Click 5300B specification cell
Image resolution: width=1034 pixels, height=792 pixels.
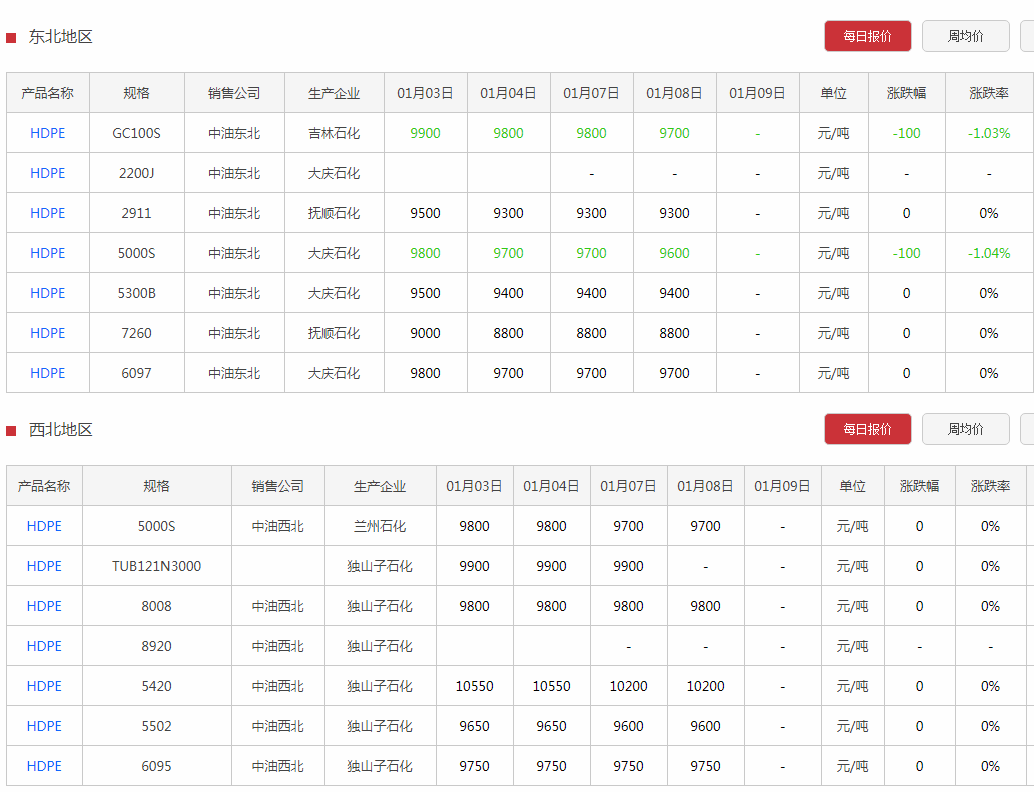(x=137, y=293)
